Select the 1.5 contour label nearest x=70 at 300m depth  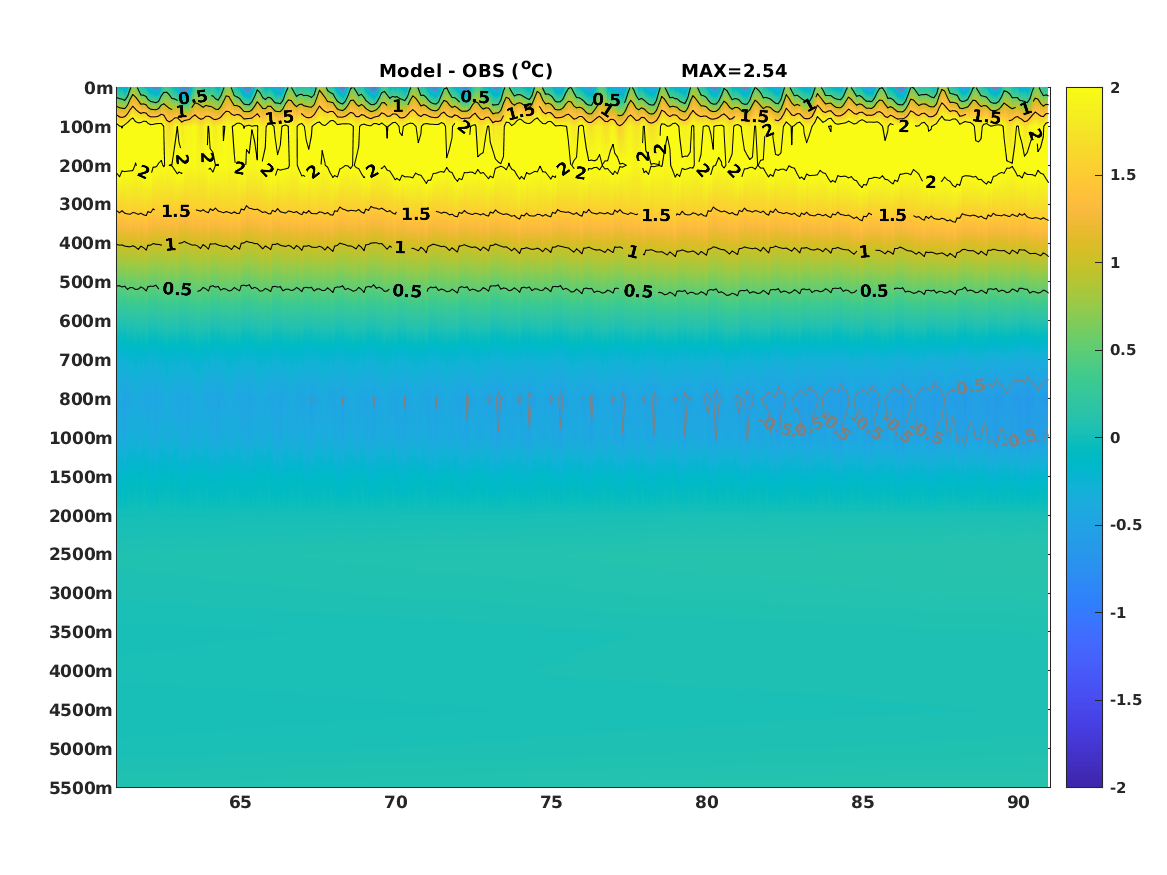[x=416, y=214]
